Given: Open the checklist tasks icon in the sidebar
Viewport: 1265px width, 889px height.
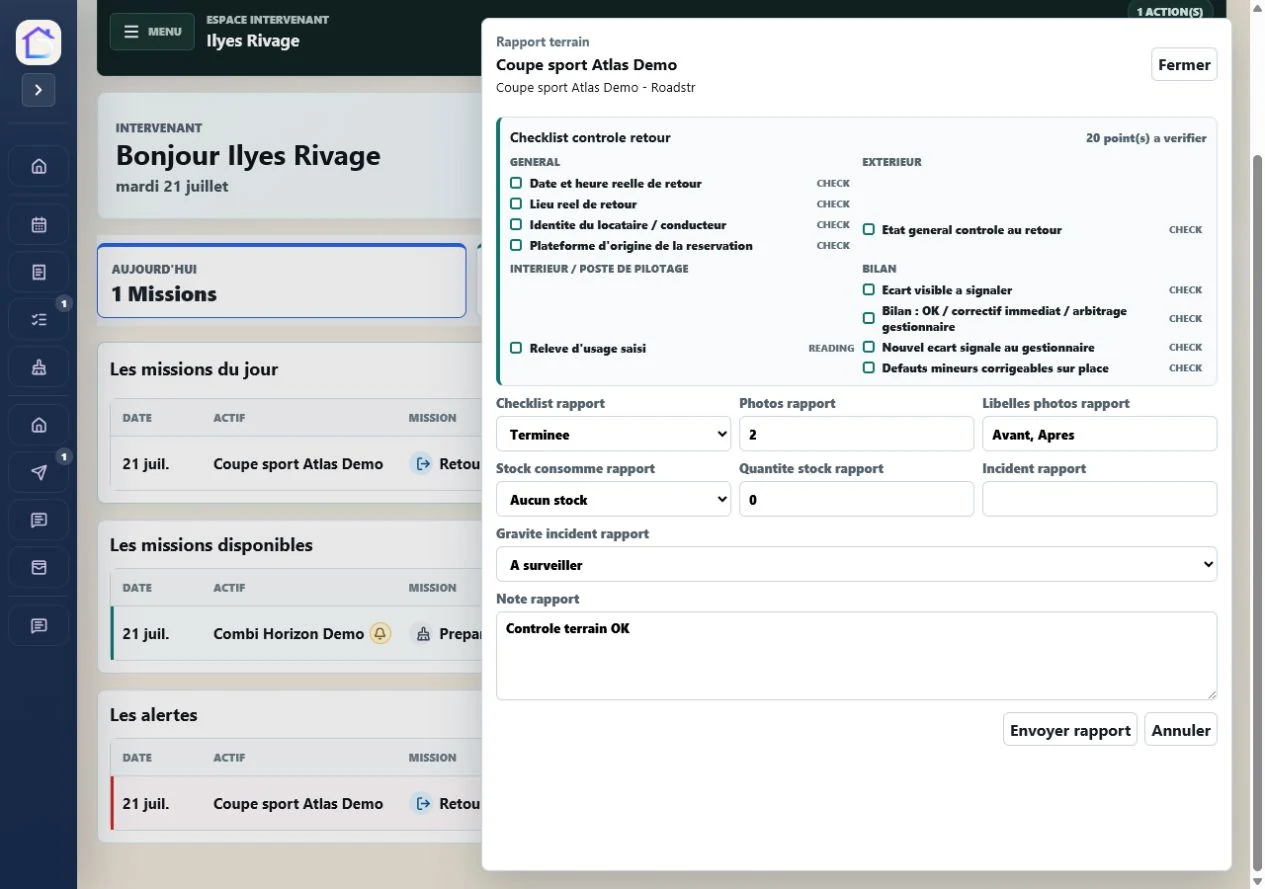Looking at the screenshot, I should (x=39, y=320).
